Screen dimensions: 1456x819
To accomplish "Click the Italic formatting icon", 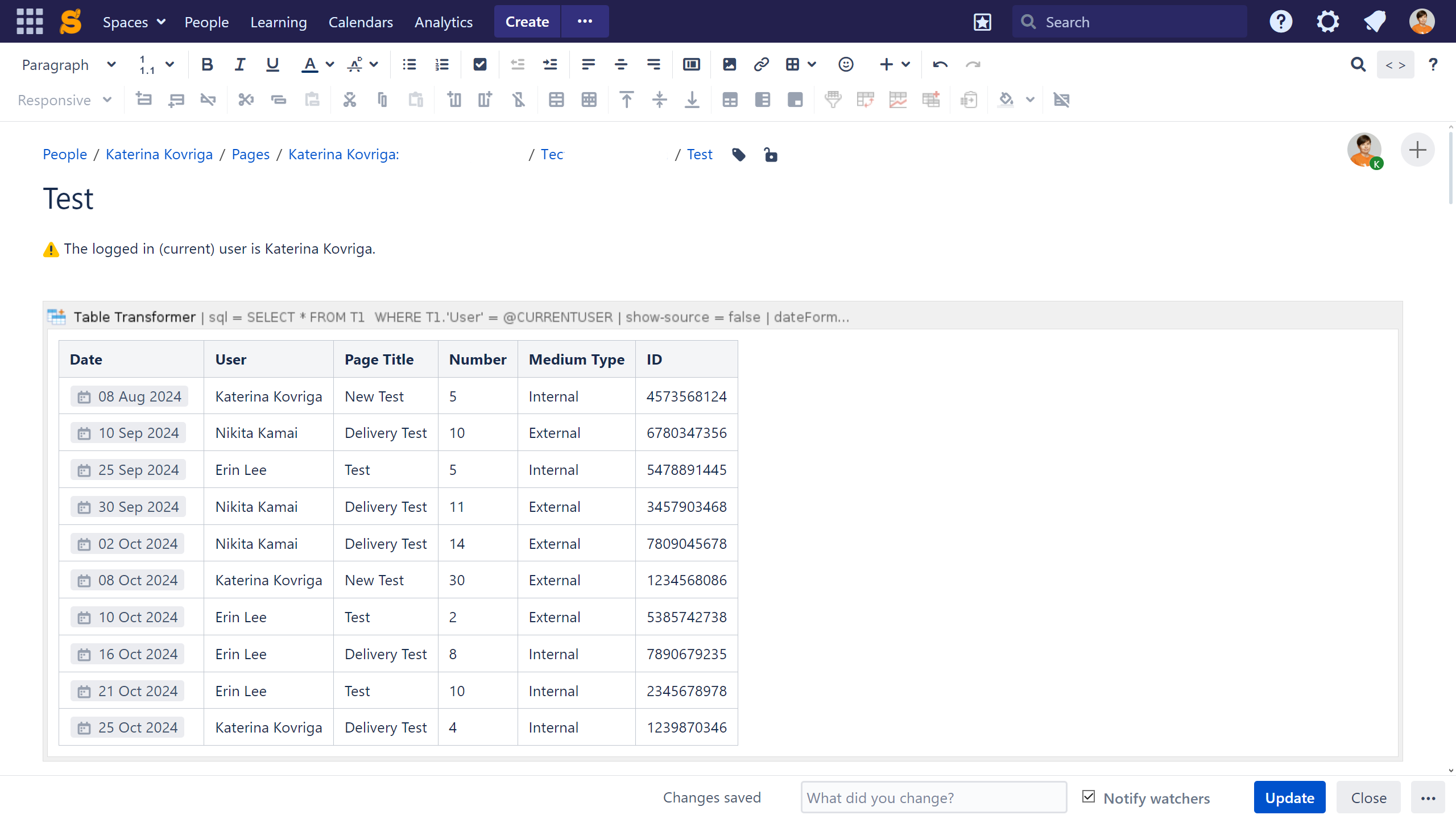I will 240,65.
